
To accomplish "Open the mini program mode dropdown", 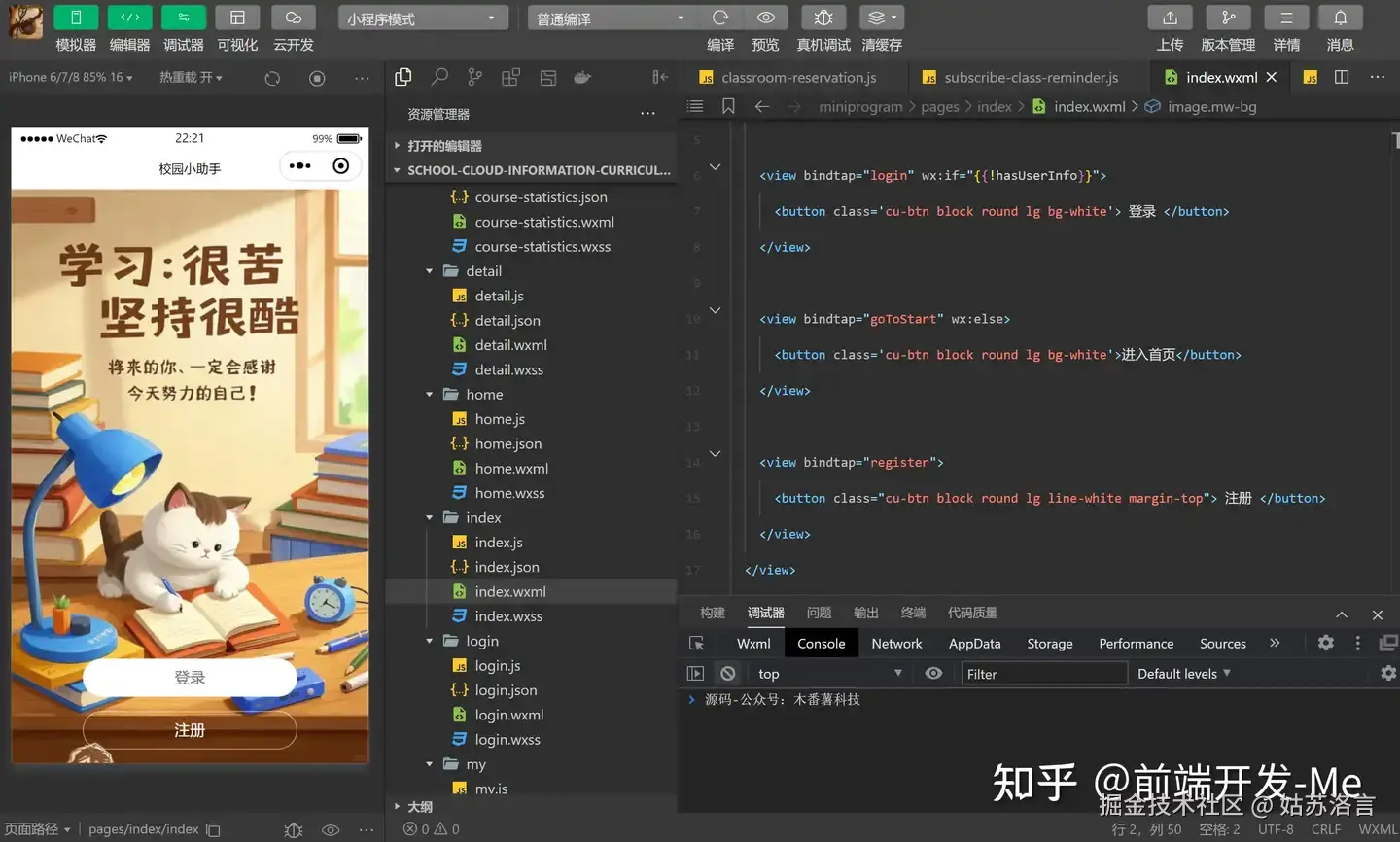I will 424,18.
